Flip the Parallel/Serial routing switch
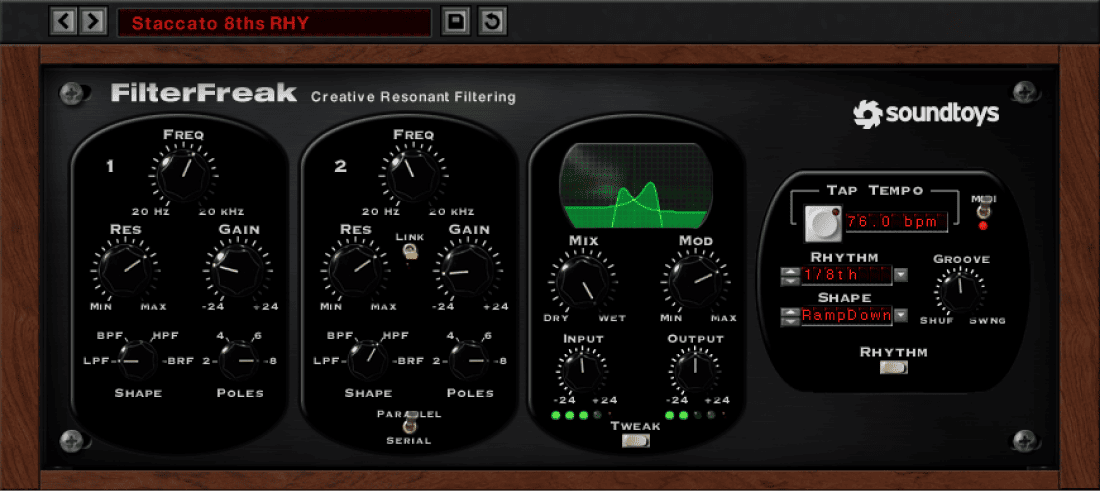 (x=409, y=427)
